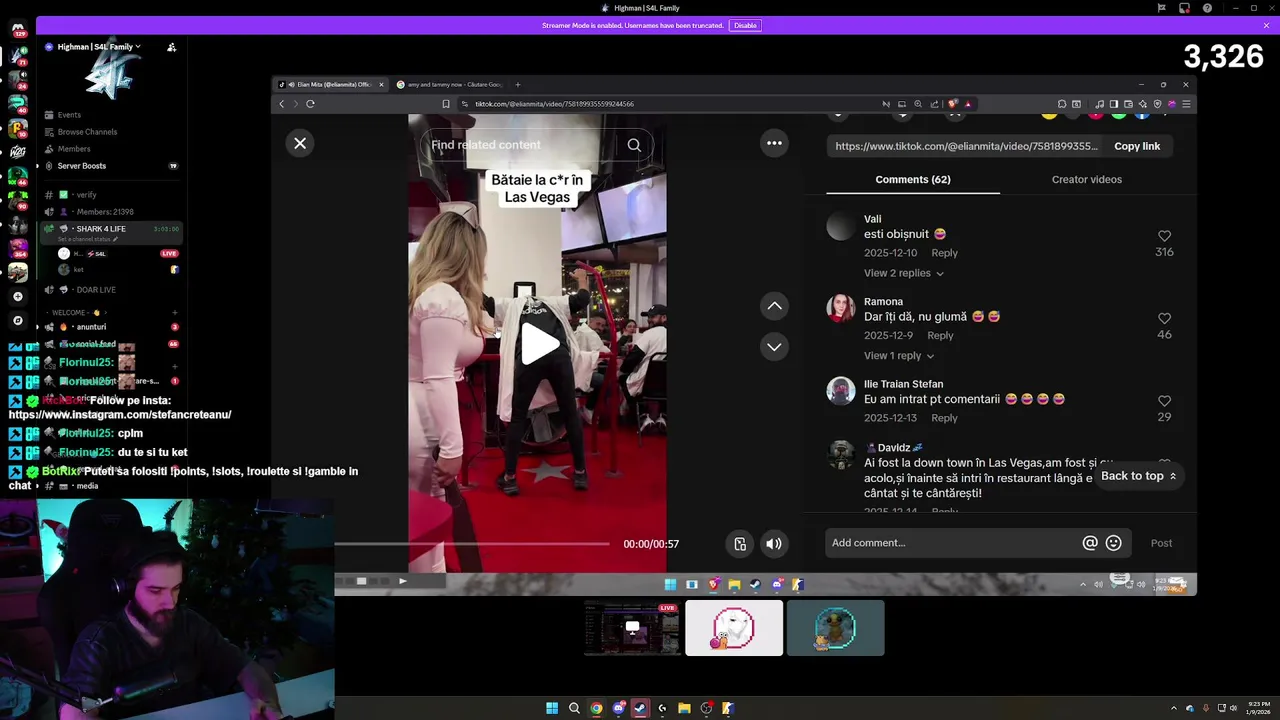Select the DOAR LIVE voice channel
This screenshot has height=720, width=1280.
96,290
